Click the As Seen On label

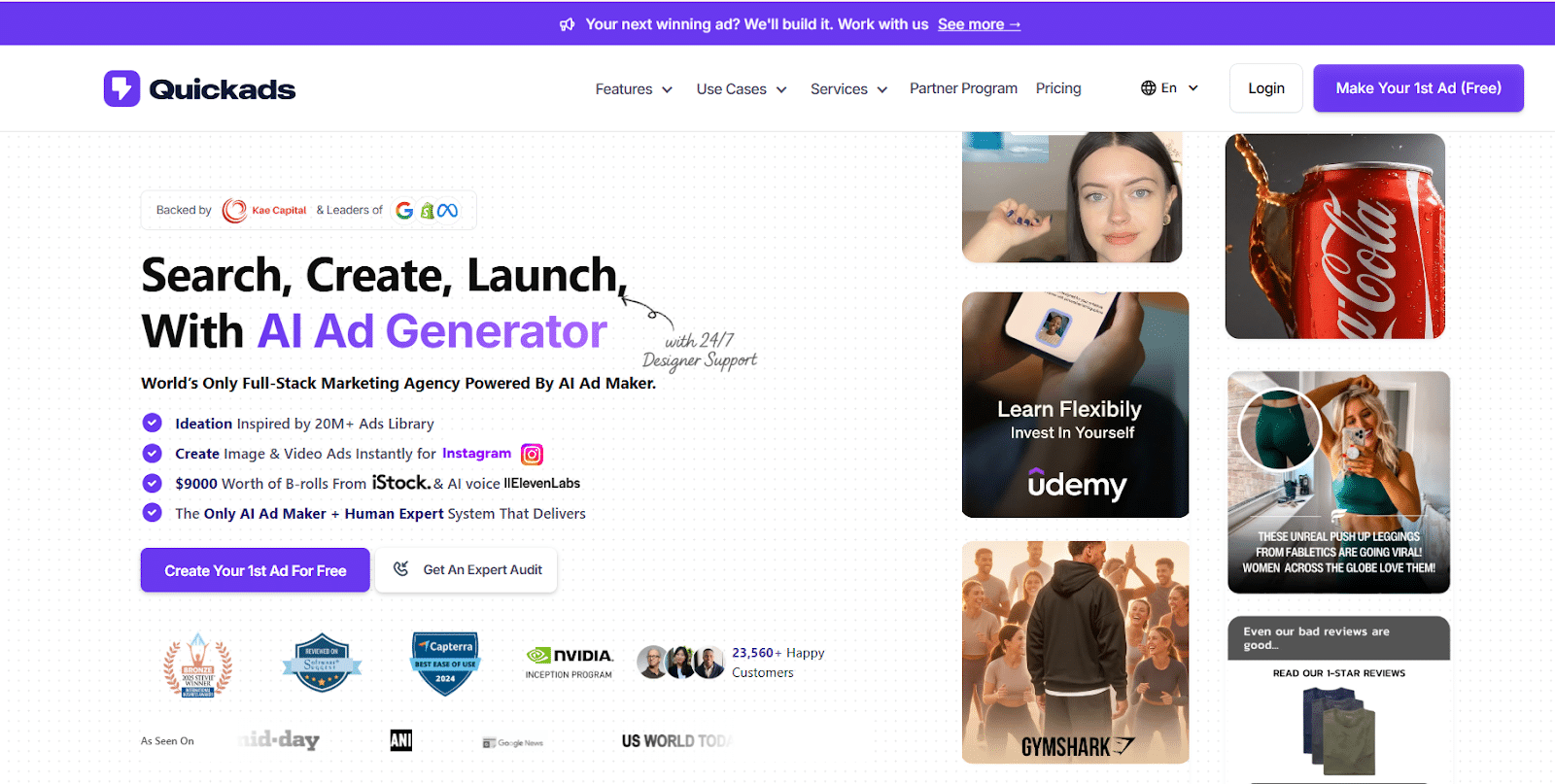(167, 740)
